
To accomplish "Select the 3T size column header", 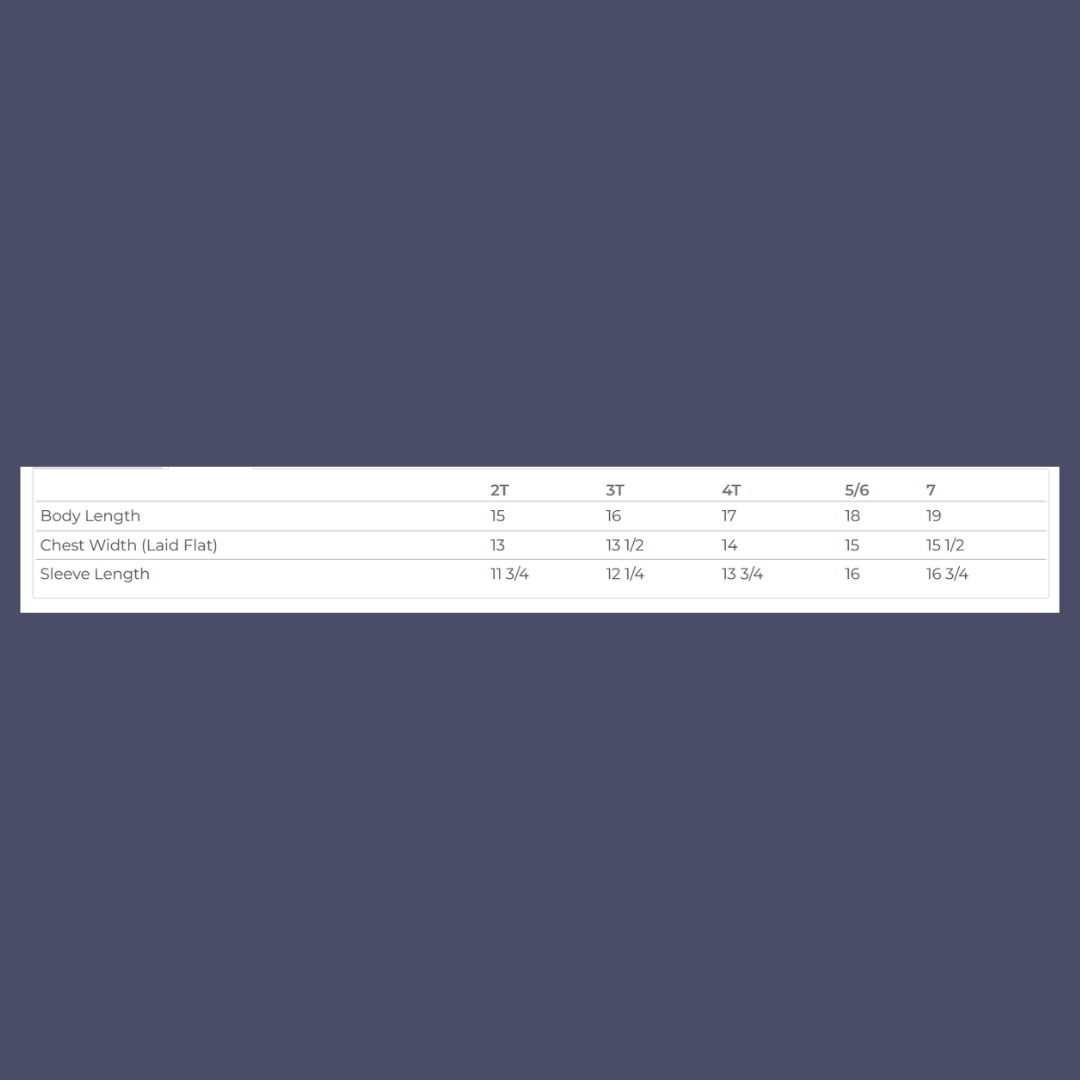I will pyautogui.click(x=615, y=490).
